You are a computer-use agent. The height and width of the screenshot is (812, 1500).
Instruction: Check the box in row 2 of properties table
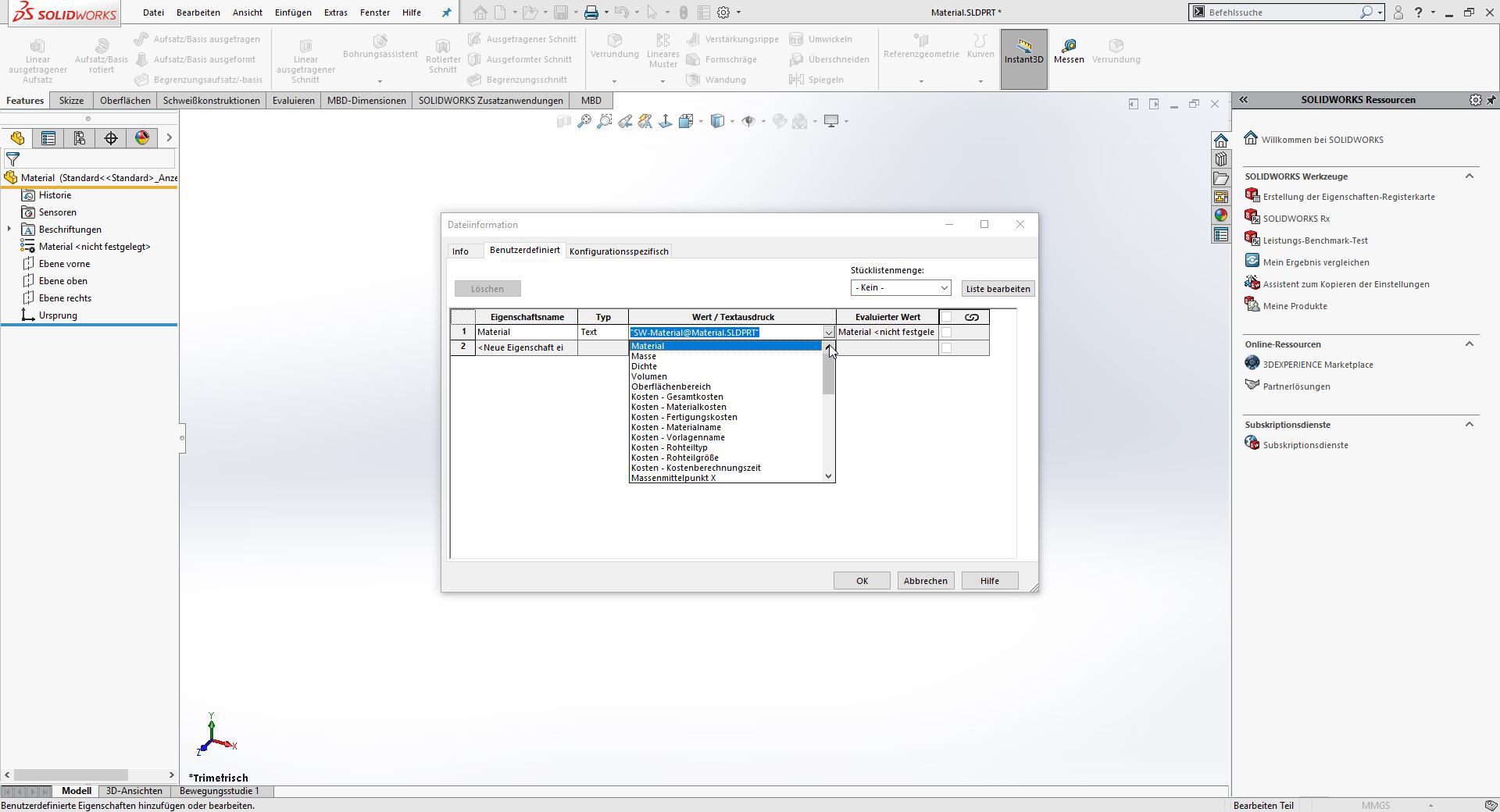[946, 348]
